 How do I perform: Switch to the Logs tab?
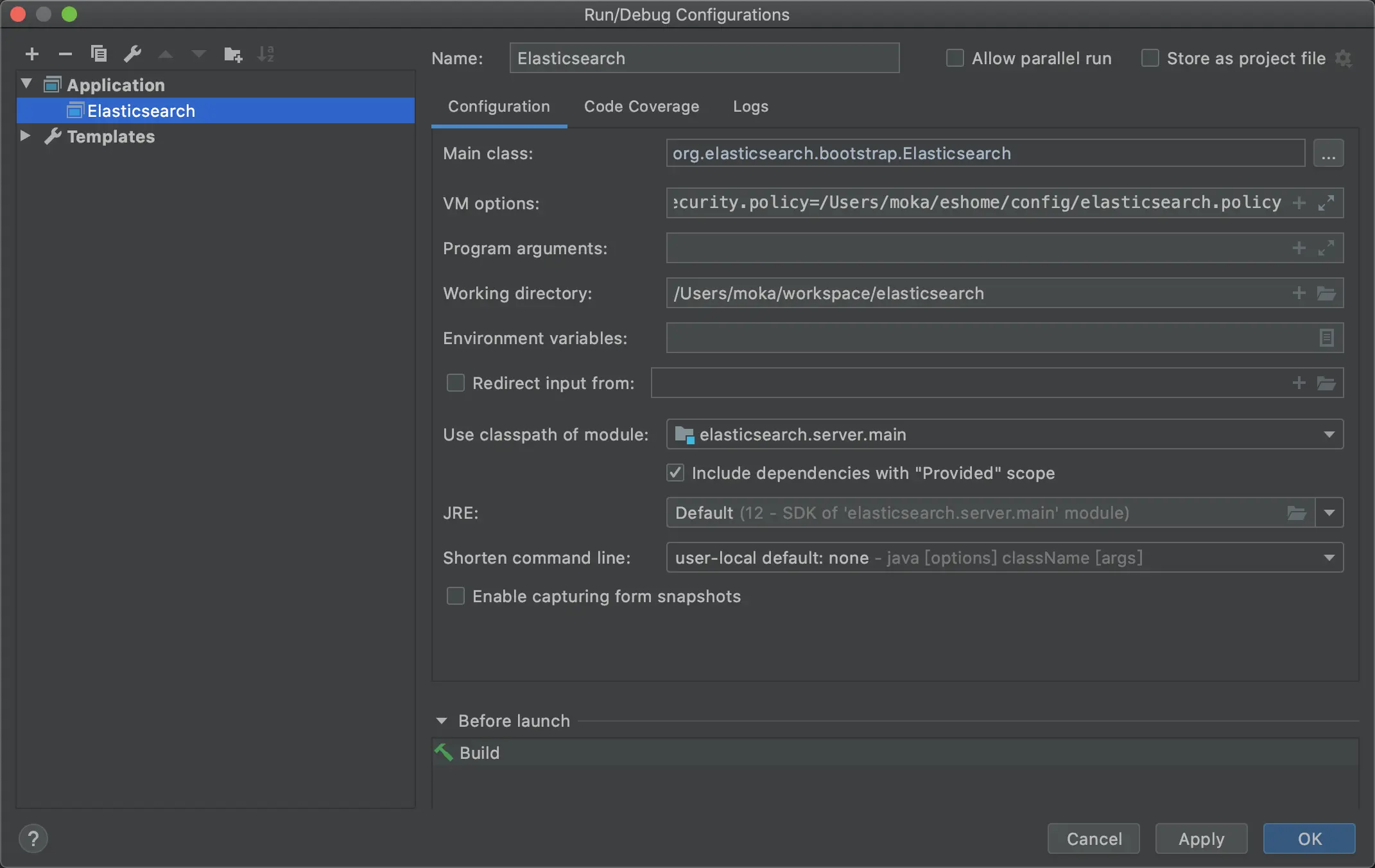coord(750,107)
